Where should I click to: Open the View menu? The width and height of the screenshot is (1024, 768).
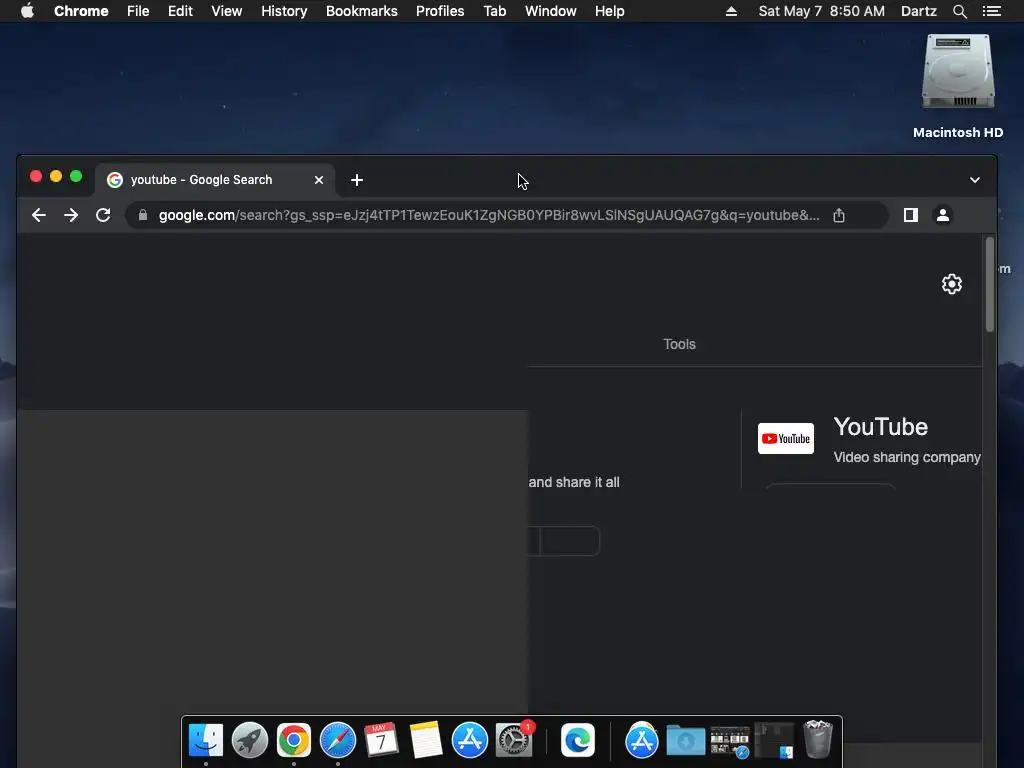click(227, 11)
